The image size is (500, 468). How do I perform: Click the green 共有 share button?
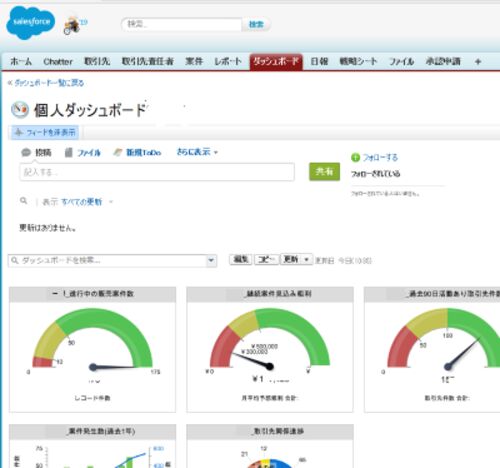pyautogui.click(x=324, y=172)
